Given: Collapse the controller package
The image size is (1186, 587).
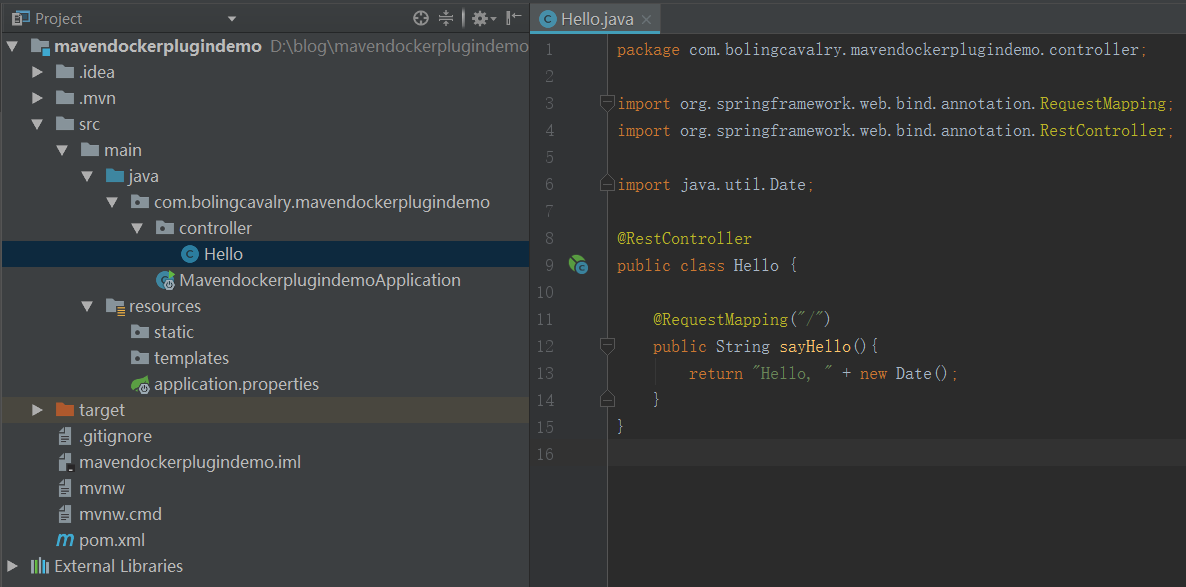Looking at the screenshot, I should [x=136, y=228].
